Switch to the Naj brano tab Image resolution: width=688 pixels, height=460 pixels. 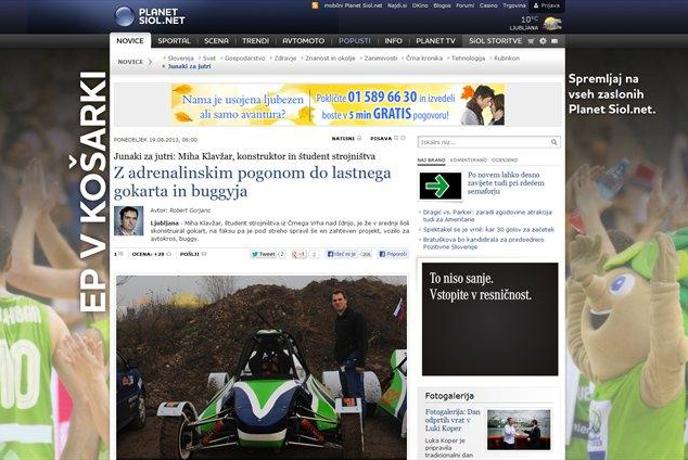point(431,160)
